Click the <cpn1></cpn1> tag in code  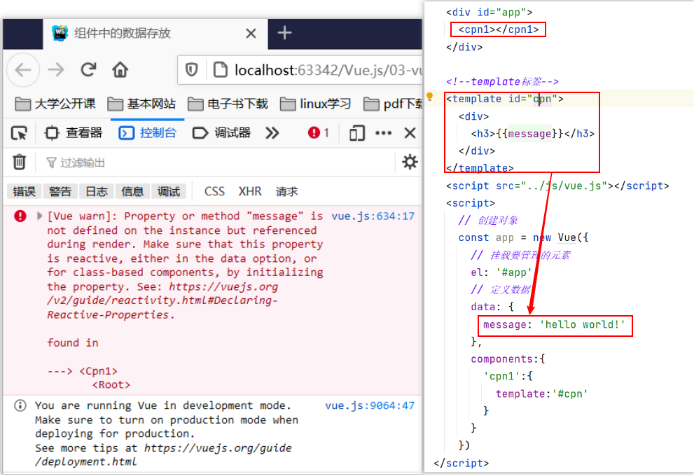(x=498, y=29)
